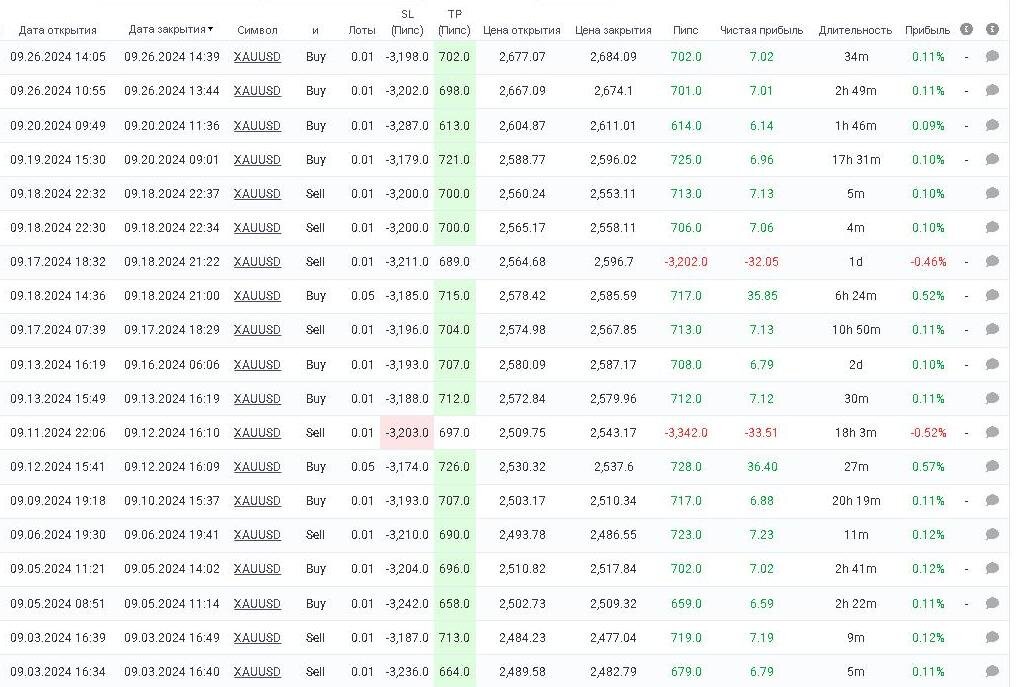Select the duration cell 17h 31m
The width and height of the screenshot is (1025, 687).
tap(856, 159)
